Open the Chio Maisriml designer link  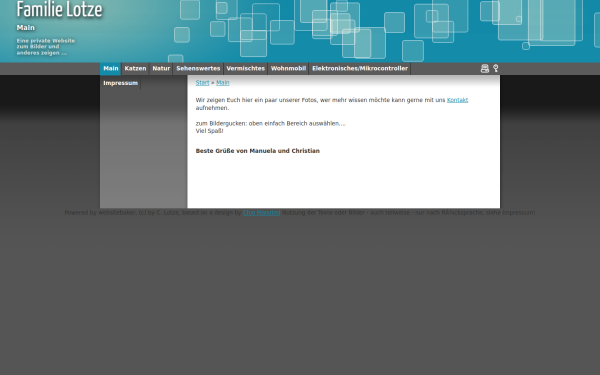(x=261, y=213)
